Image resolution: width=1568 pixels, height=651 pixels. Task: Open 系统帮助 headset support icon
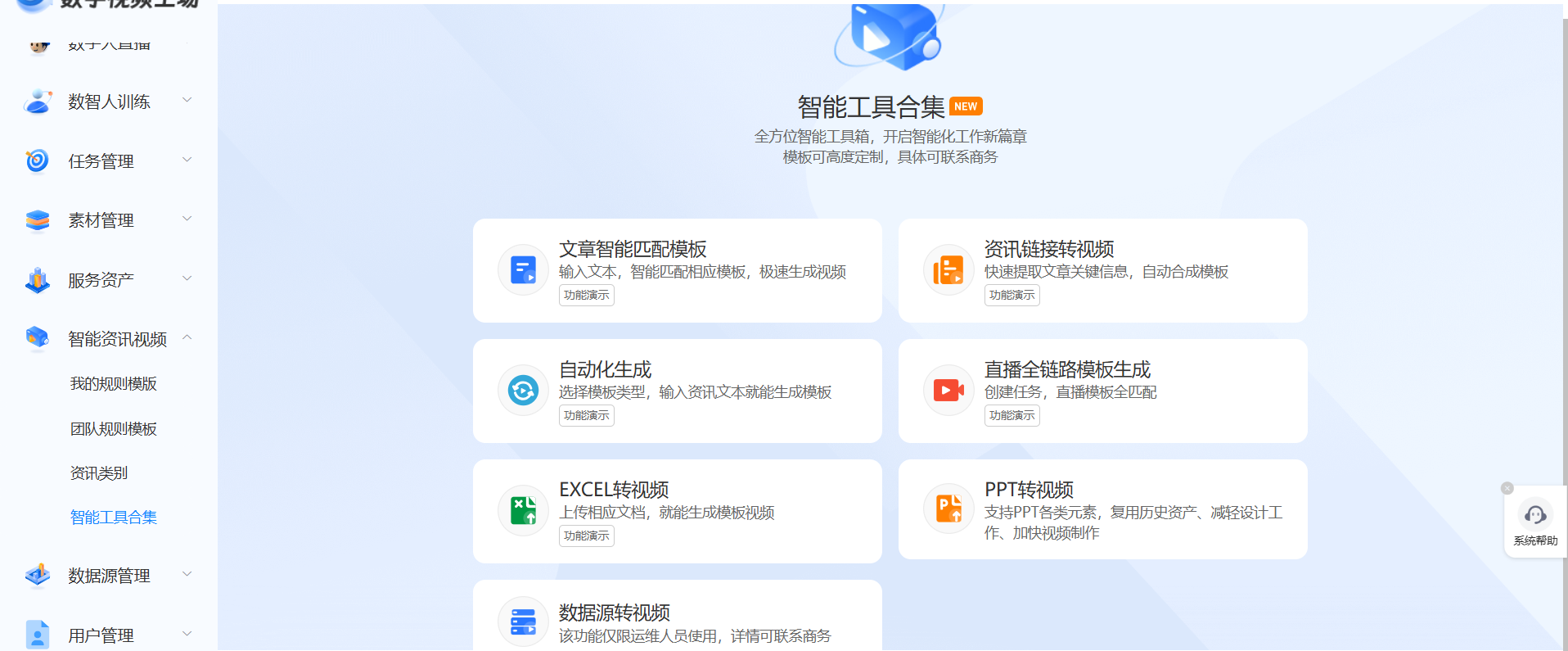(1535, 515)
